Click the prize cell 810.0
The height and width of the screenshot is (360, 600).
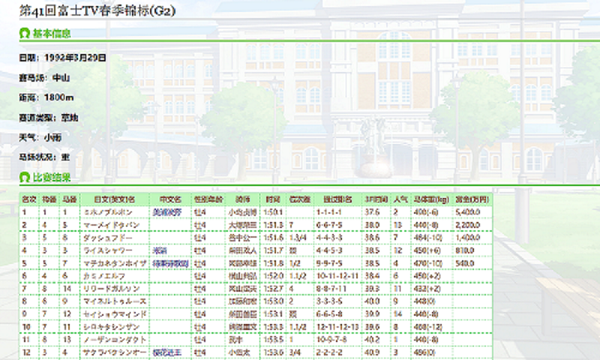(x=472, y=251)
